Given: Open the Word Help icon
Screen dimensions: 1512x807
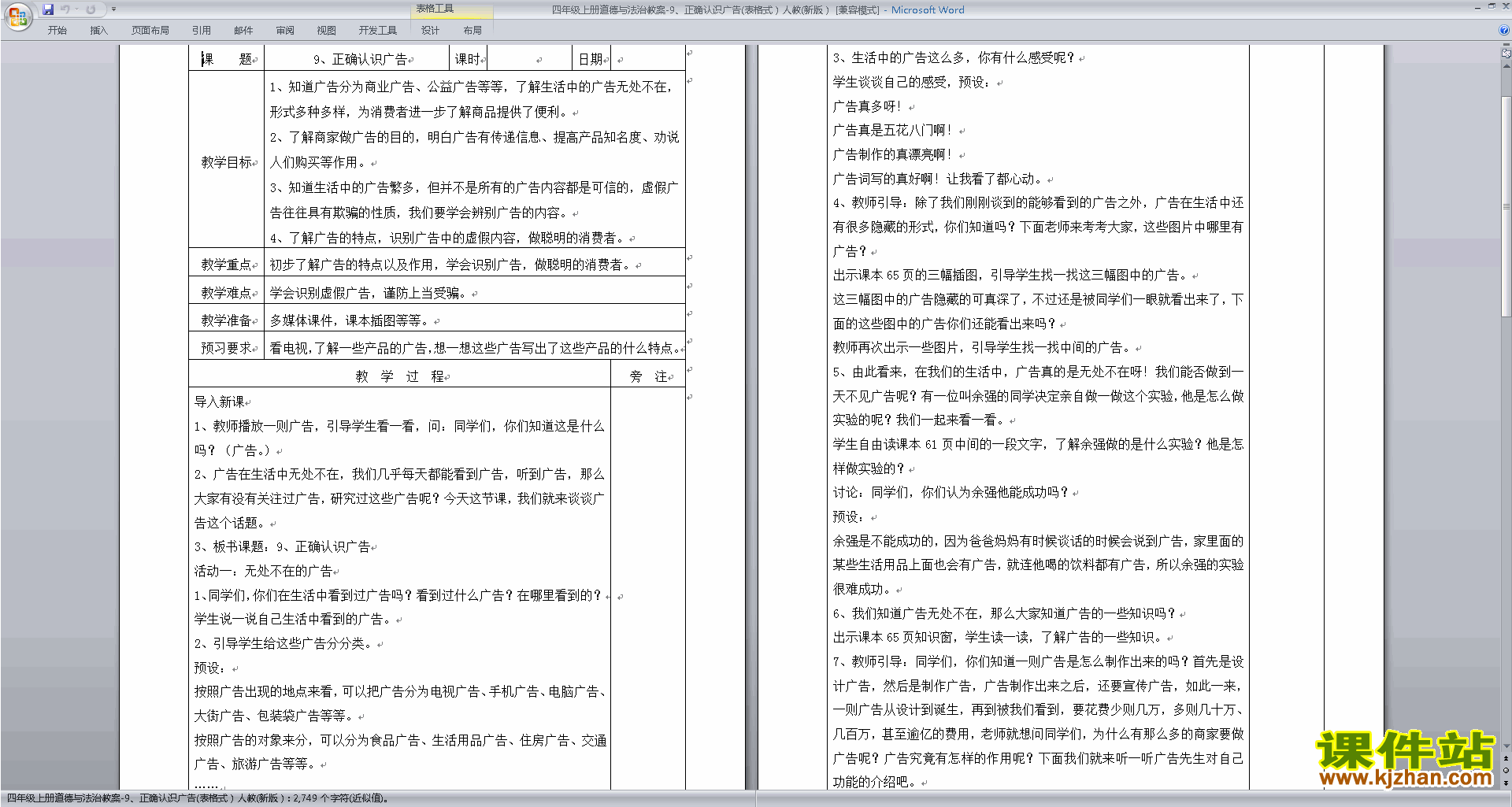Looking at the screenshot, I should click(x=1503, y=30).
